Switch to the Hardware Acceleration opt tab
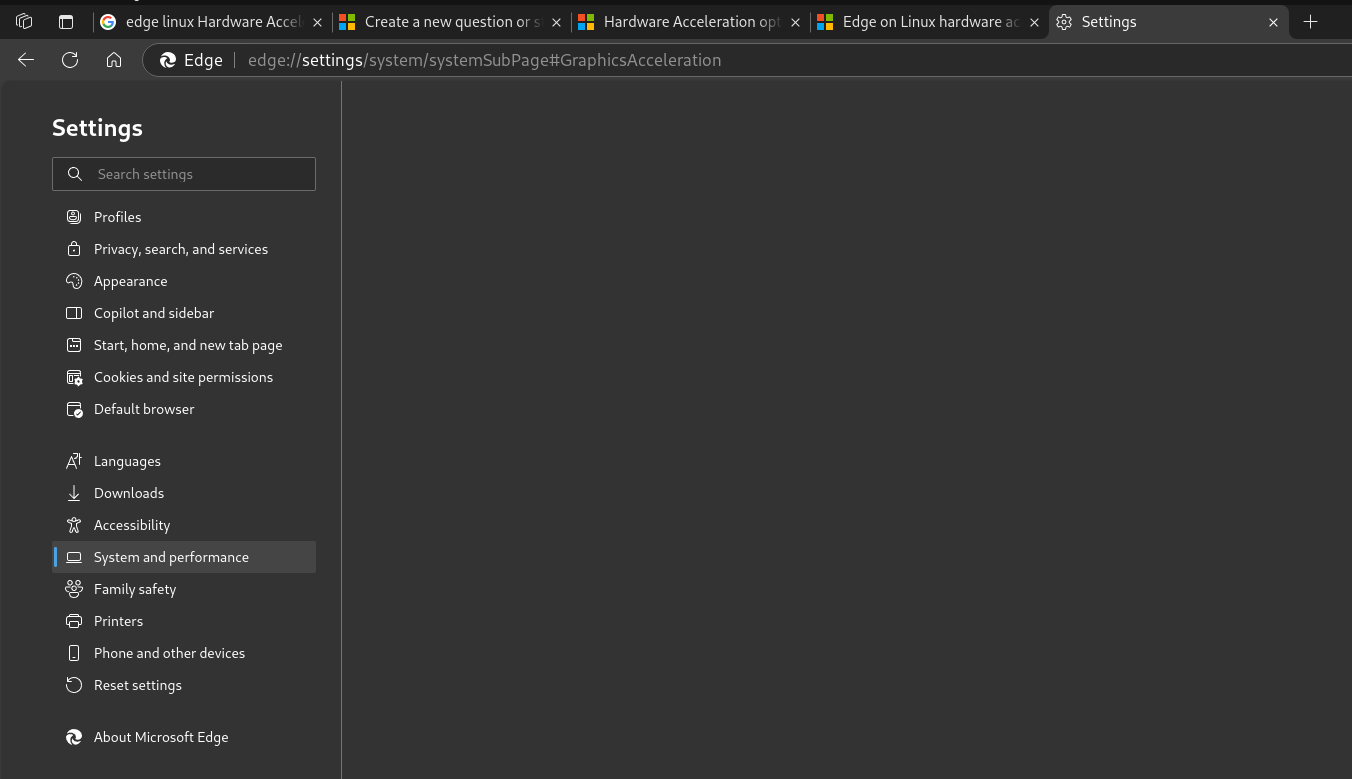This screenshot has height=779, width=1352. (690, 21)
